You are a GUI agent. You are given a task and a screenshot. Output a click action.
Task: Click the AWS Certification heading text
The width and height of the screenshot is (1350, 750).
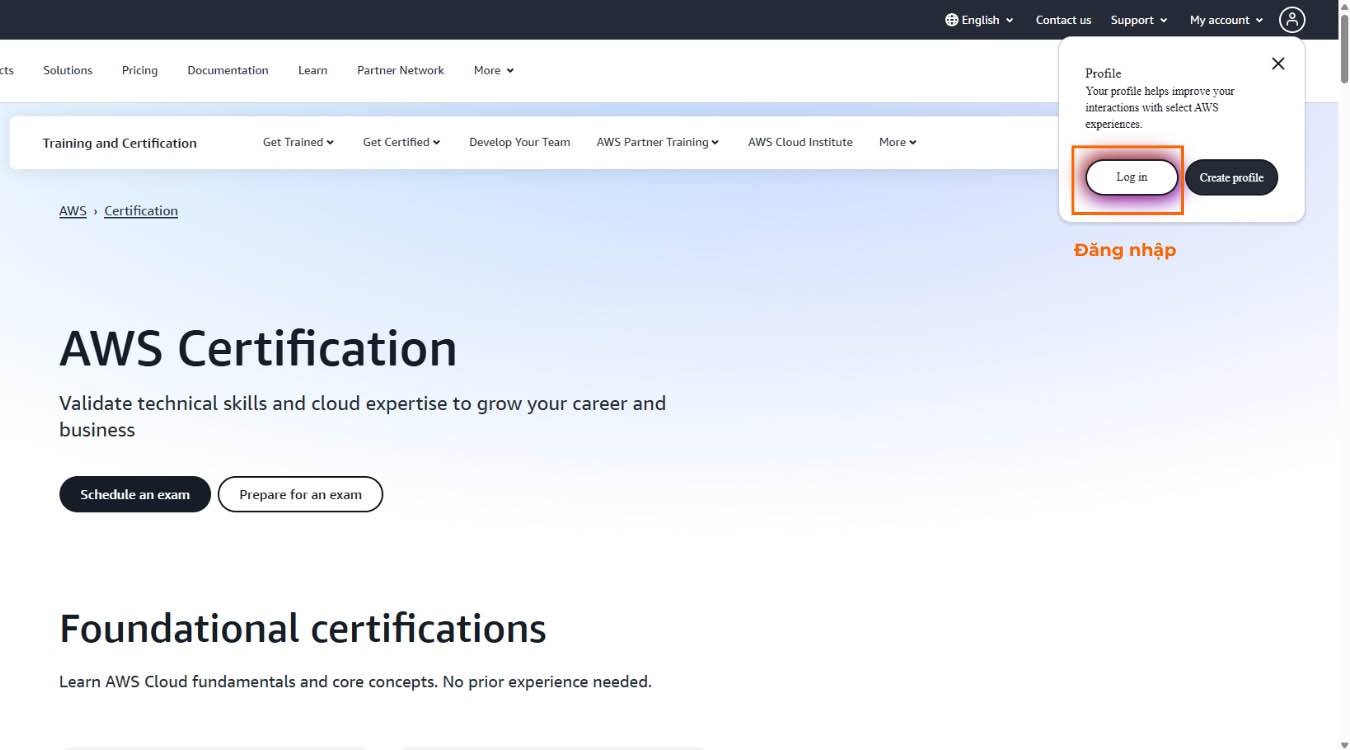click(258, 349)
